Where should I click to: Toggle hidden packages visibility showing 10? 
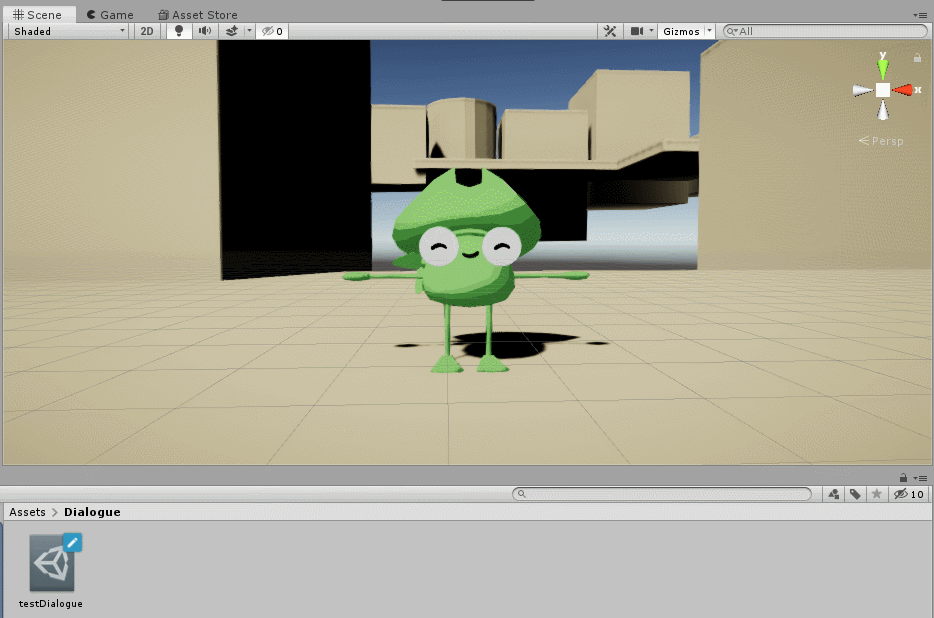click(x=909, y=493)
